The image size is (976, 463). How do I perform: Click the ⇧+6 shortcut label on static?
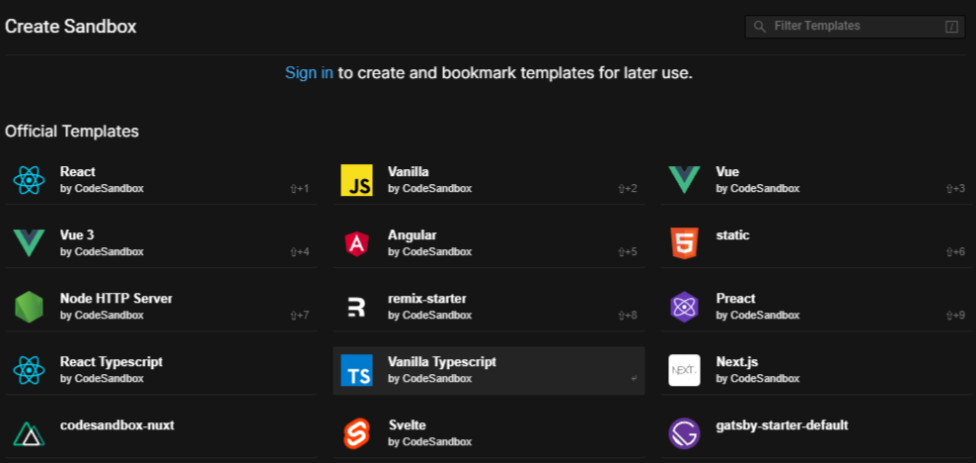point(955,252)
